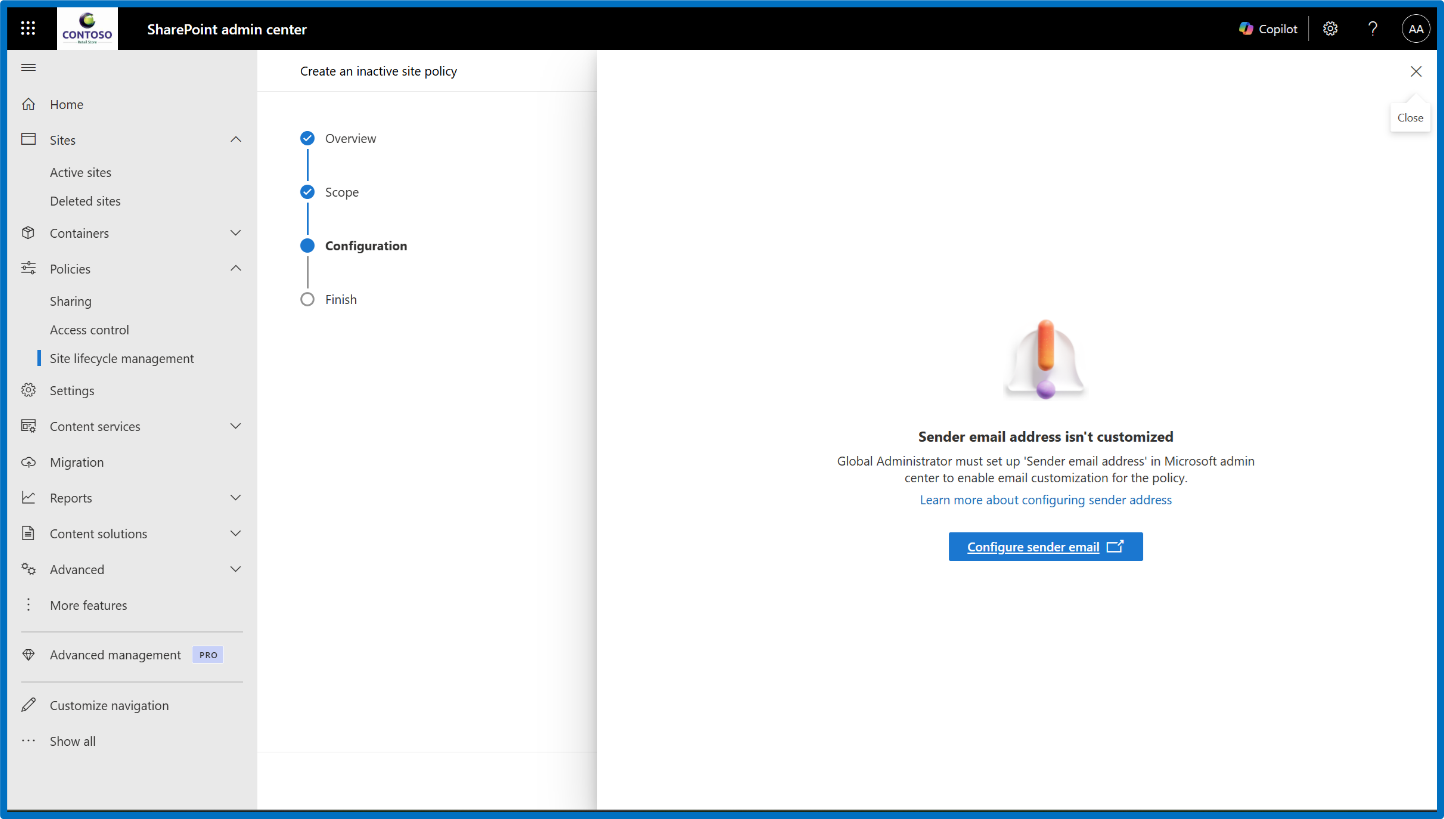Click Configure sender email button
This screenshot has width=1444, height=819.
(x=1045, y=546)
